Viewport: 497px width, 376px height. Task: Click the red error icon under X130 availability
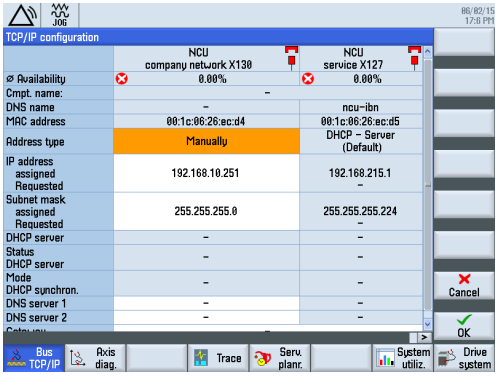[122, 79]
